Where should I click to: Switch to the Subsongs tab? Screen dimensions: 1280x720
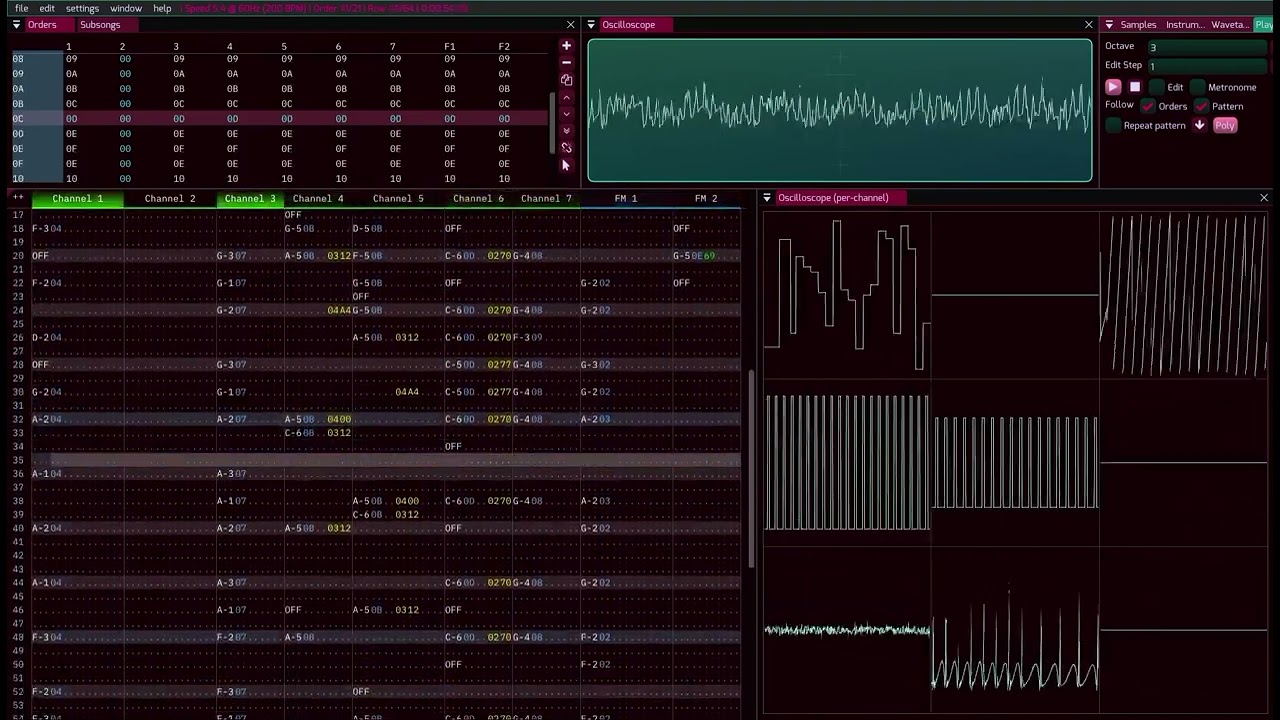click(100, 24)
